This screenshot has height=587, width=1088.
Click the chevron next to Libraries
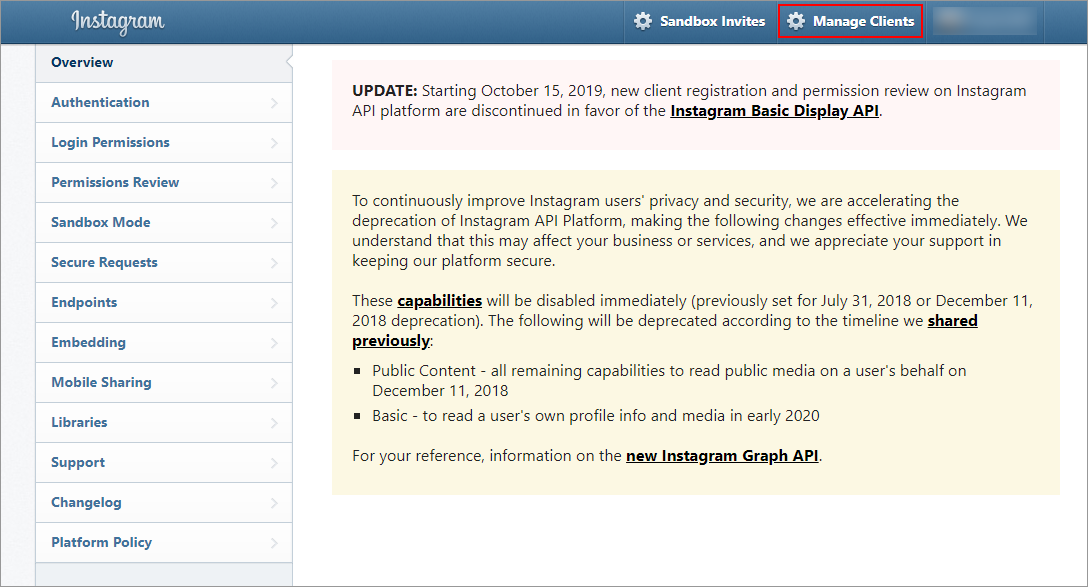tap(274, 423)
